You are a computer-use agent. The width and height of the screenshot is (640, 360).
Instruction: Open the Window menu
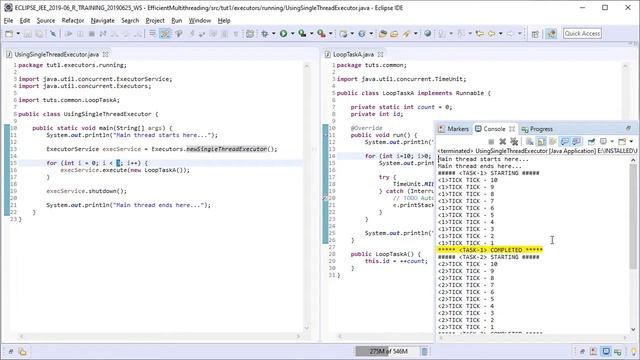(x=200, y=20)
